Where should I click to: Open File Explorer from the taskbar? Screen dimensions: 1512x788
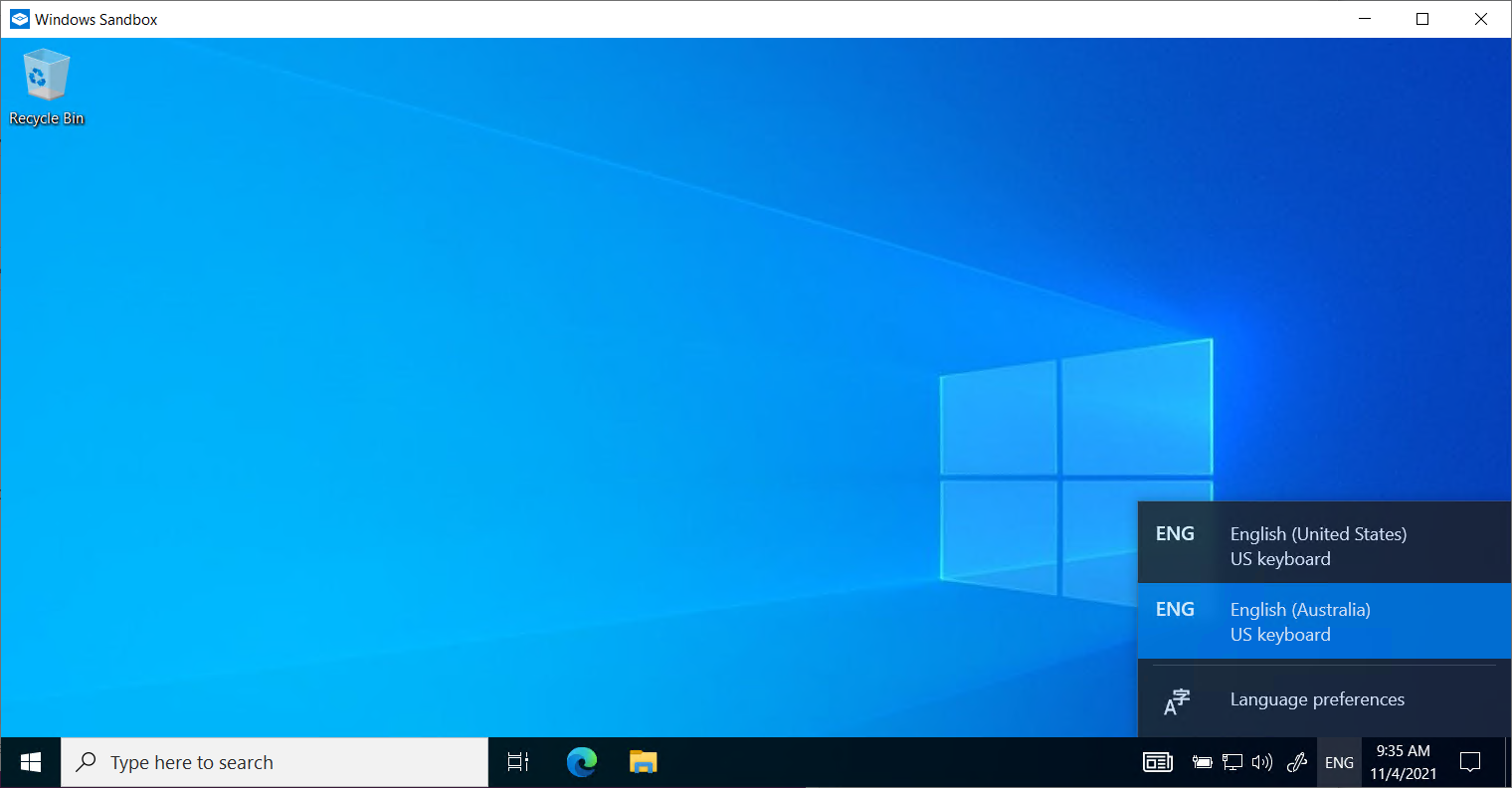pyautogui.click(x=643, y=761)
